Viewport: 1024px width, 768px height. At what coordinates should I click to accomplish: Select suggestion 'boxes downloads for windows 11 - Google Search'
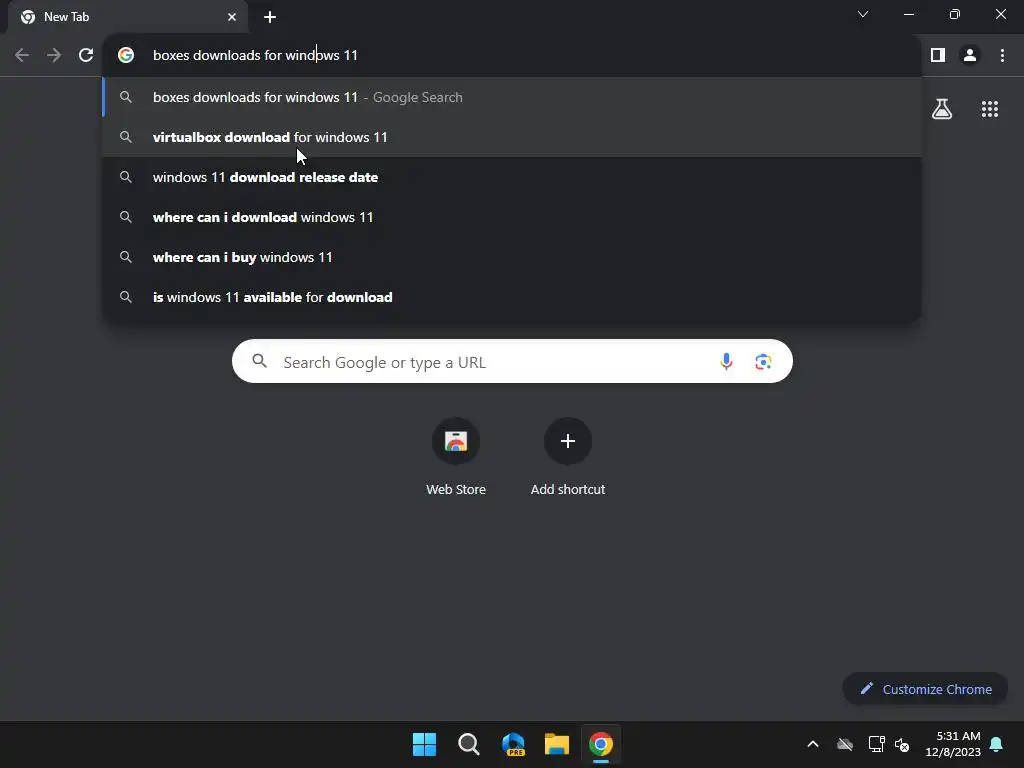tap(512, 97)
